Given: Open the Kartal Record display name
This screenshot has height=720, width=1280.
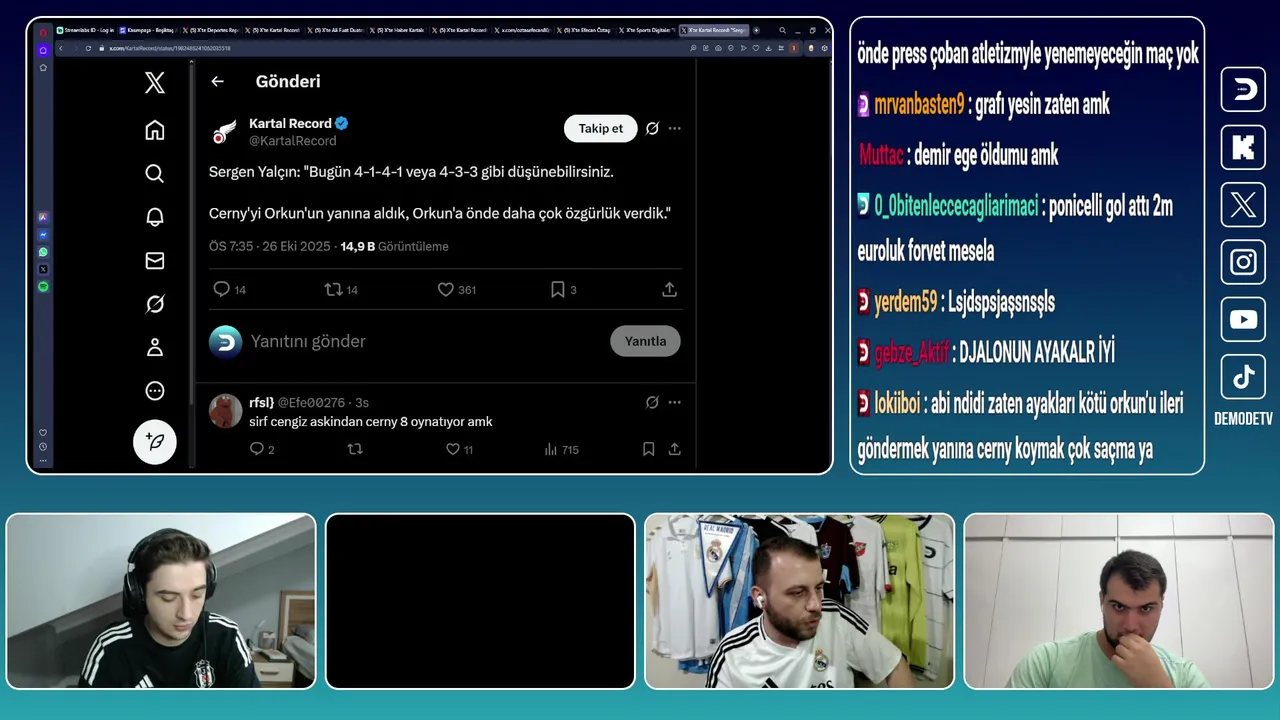Looking at the screenshot, I should [290, 123].
